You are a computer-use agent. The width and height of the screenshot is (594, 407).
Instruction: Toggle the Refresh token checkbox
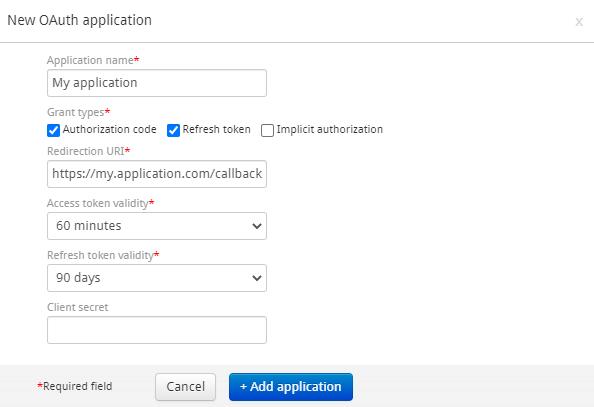(173, 130)
